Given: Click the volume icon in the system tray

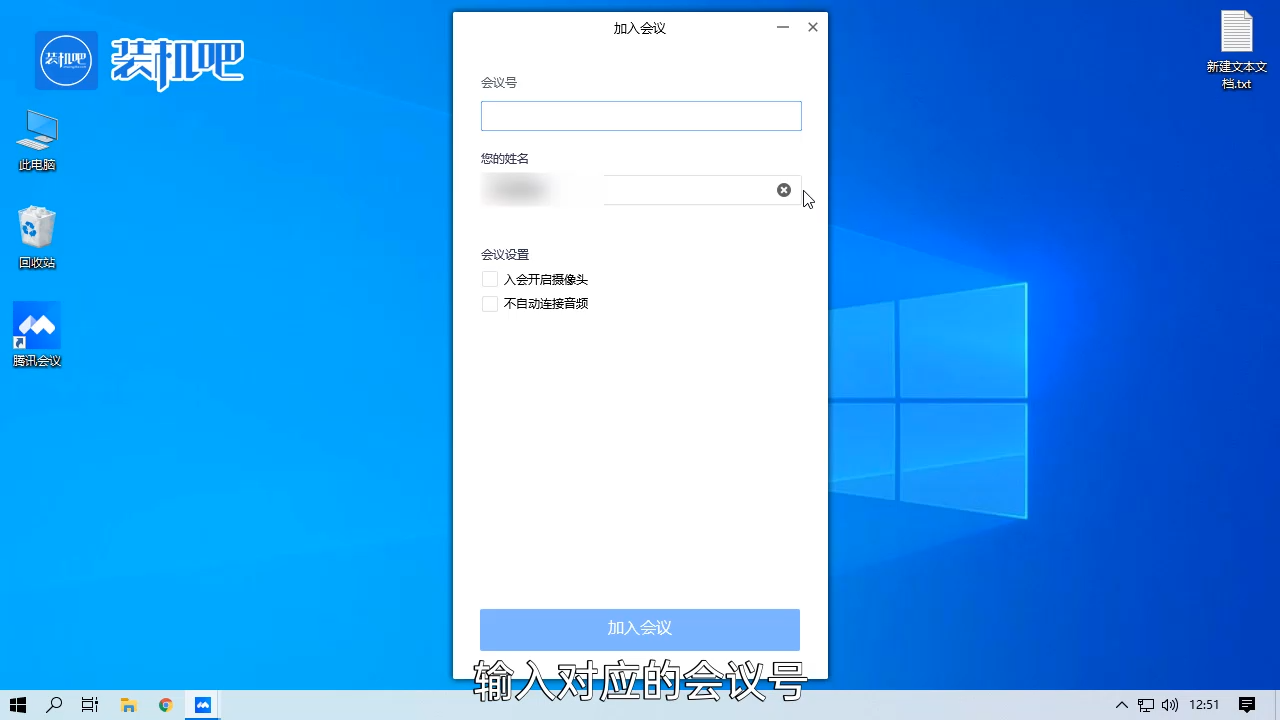Looking at the screenshot, I should (1169, 705).
